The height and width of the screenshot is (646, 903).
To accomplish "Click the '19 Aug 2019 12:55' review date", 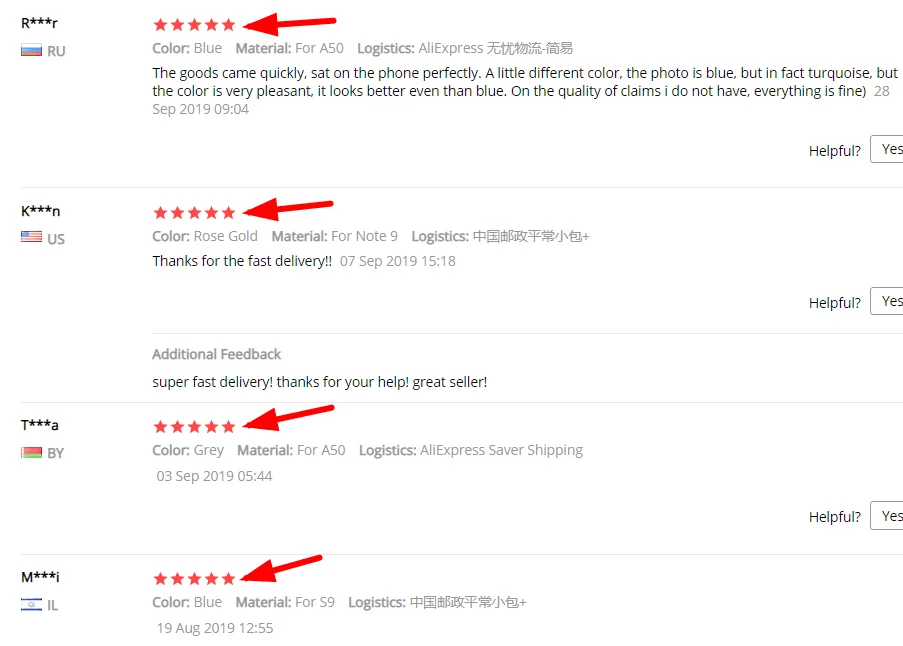I will [x=215, y=628].
